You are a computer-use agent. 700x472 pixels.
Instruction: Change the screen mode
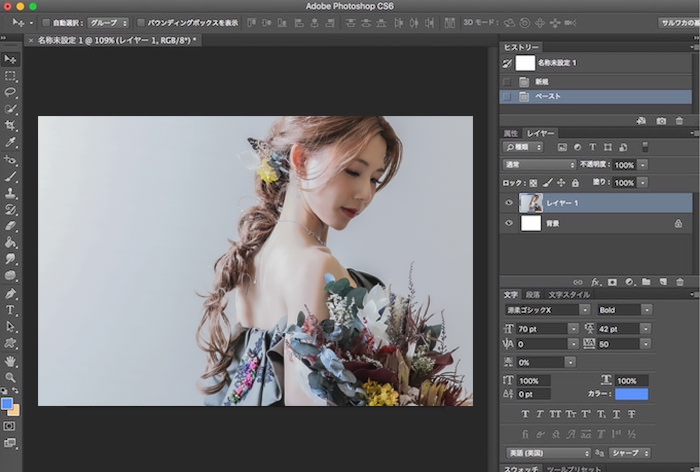pyautogui.click(x=9, y=443)
